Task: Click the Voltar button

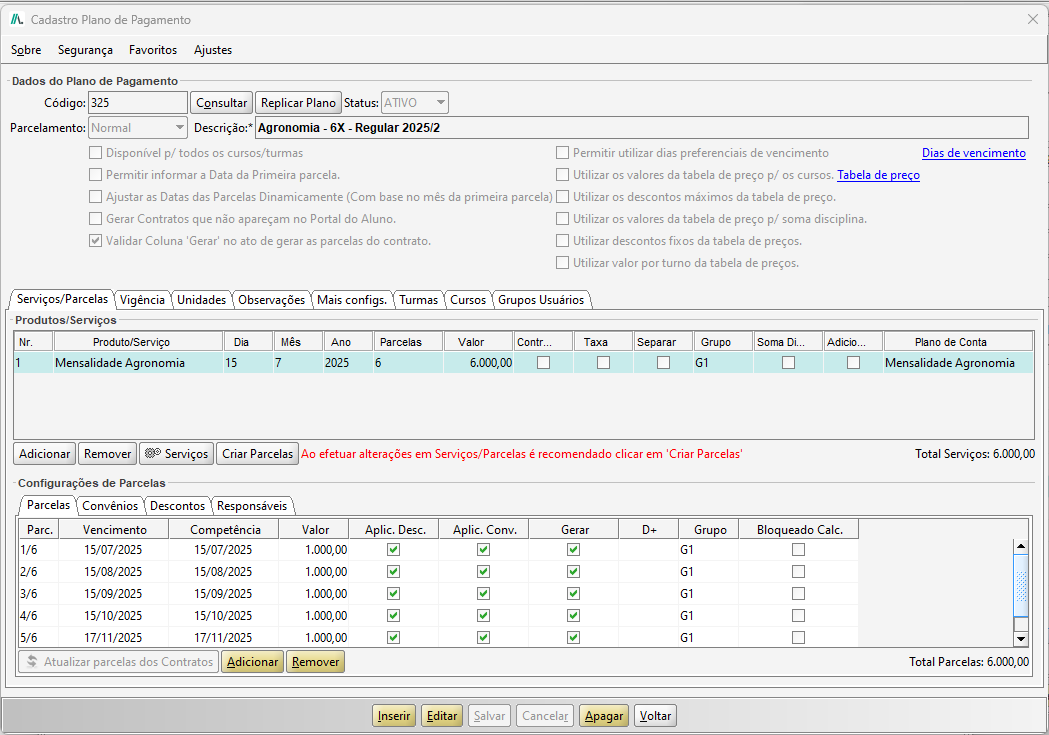Action: [655, 716]
